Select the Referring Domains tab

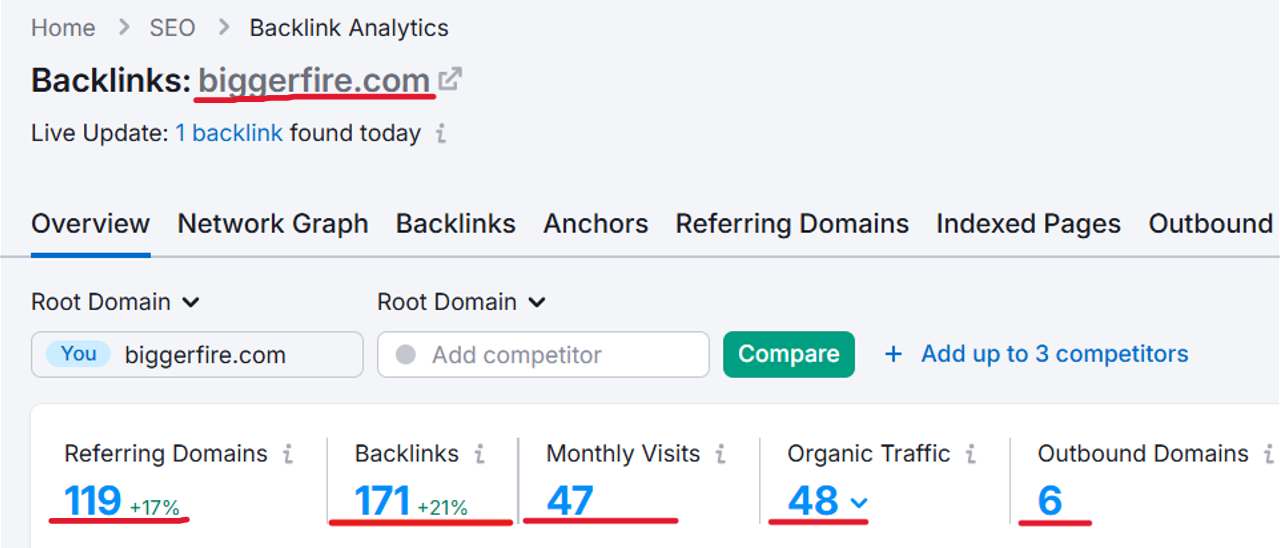tap(792, 224)
